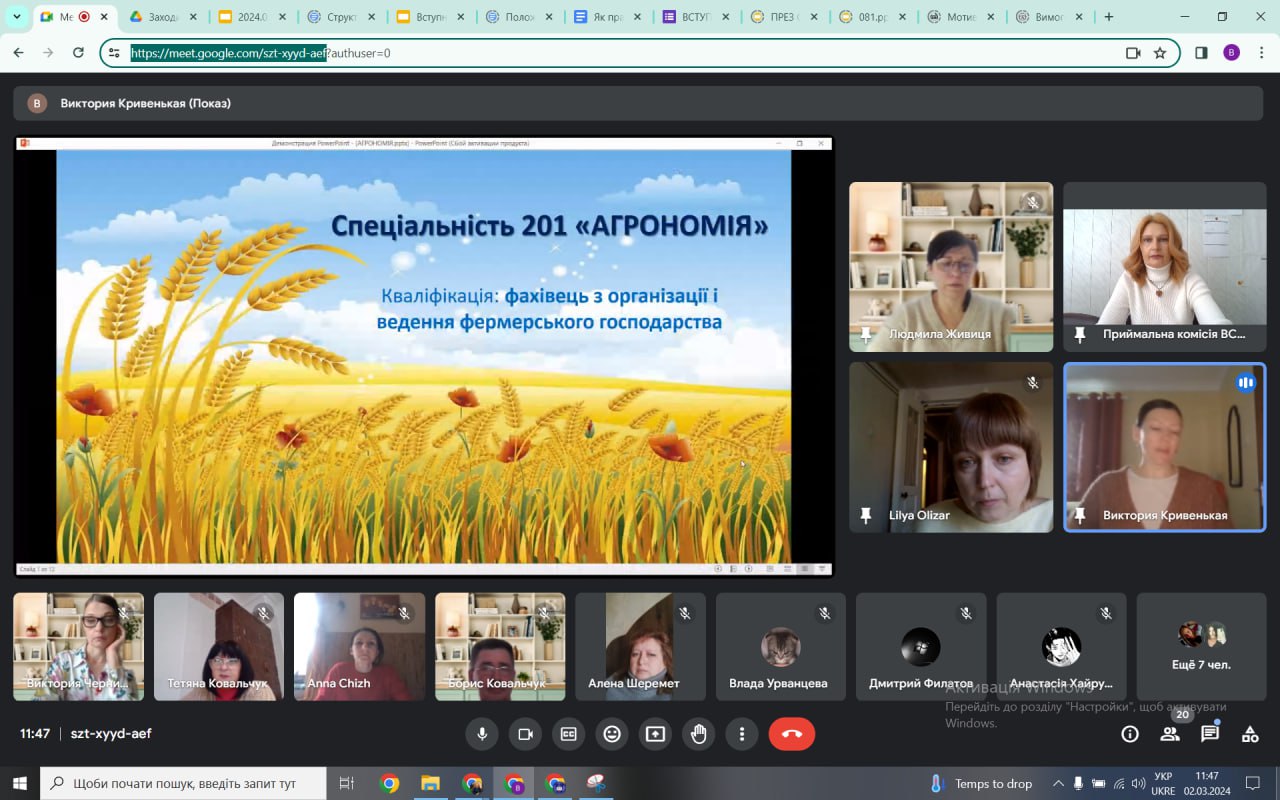The height and width of the screenshot is (800, 1280).
Task: Switch to the "ВСТУП" browser tab
Action: 694,17
